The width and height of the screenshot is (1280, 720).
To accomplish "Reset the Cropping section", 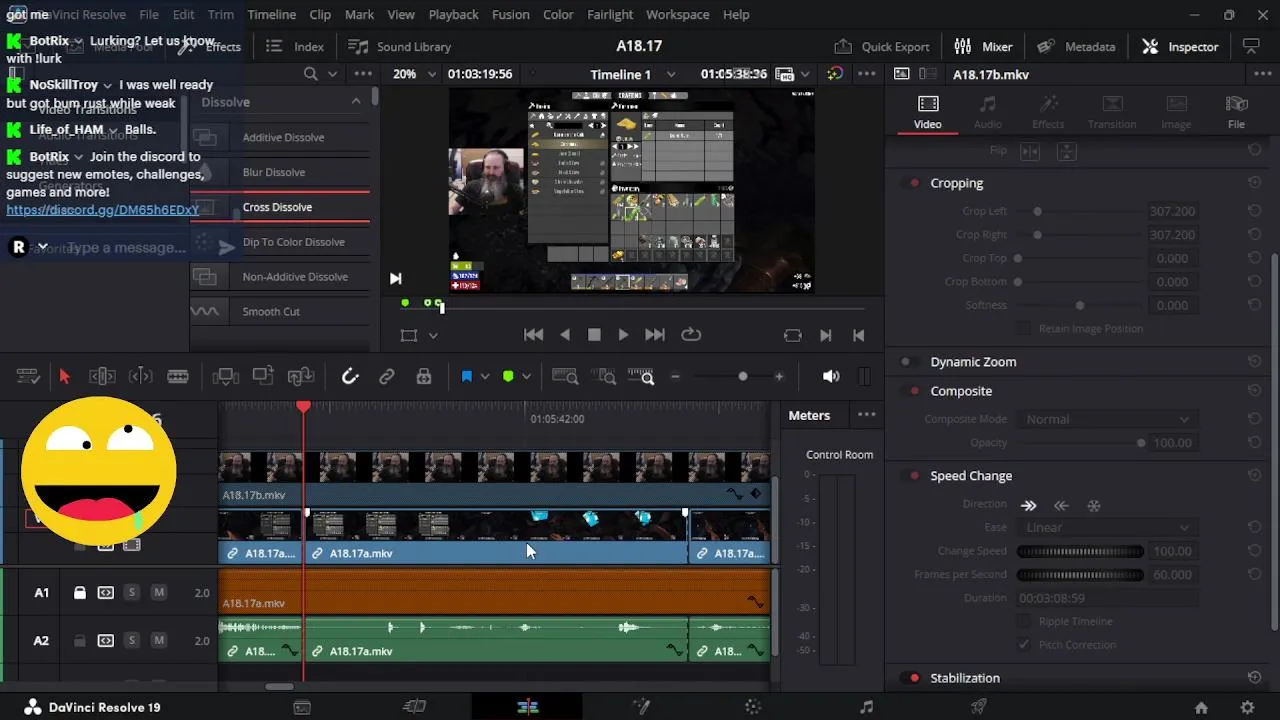I will click(1254, 183).
